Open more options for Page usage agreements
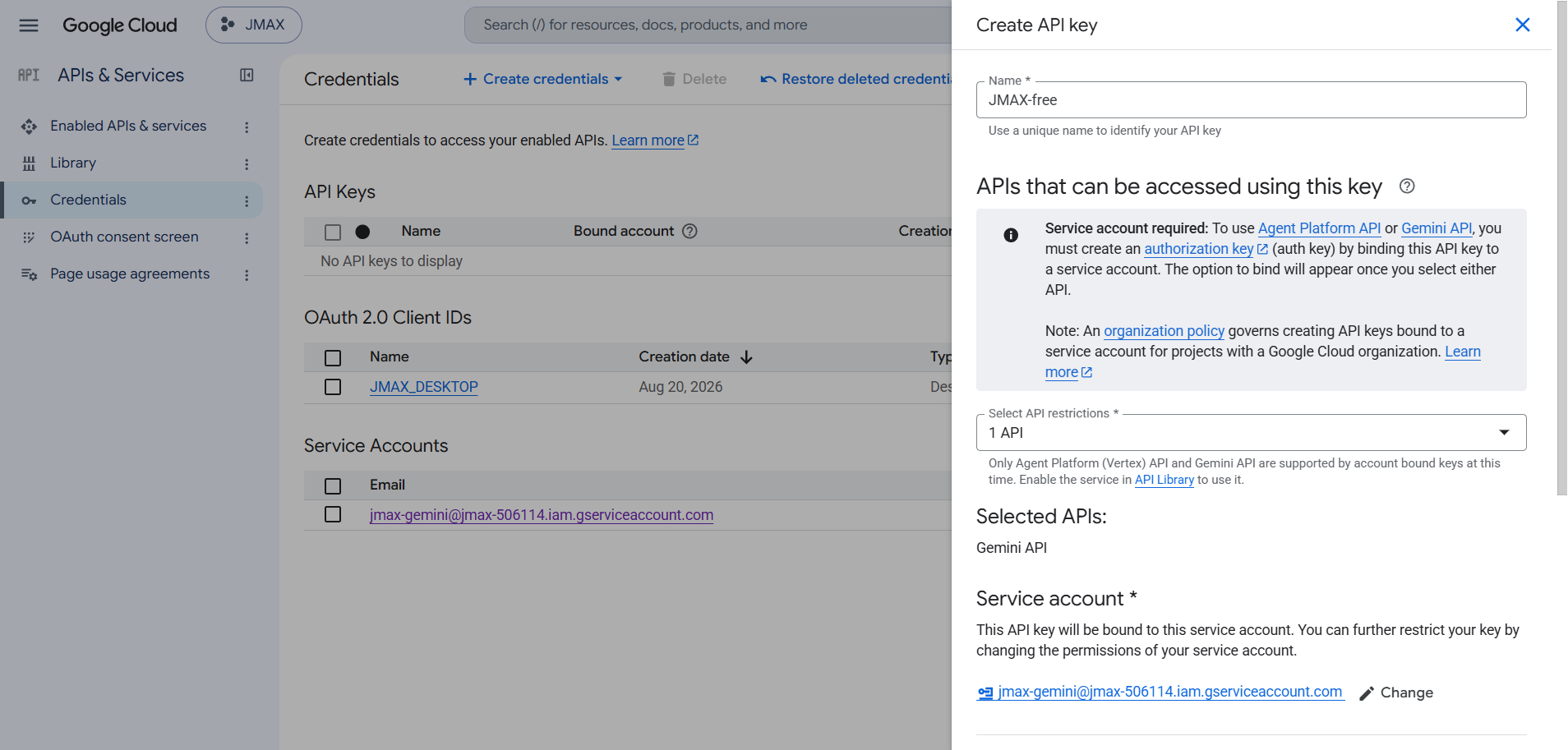Image resolution: width=1568 pixels, height=750 pixels. [x=247, y=274]
